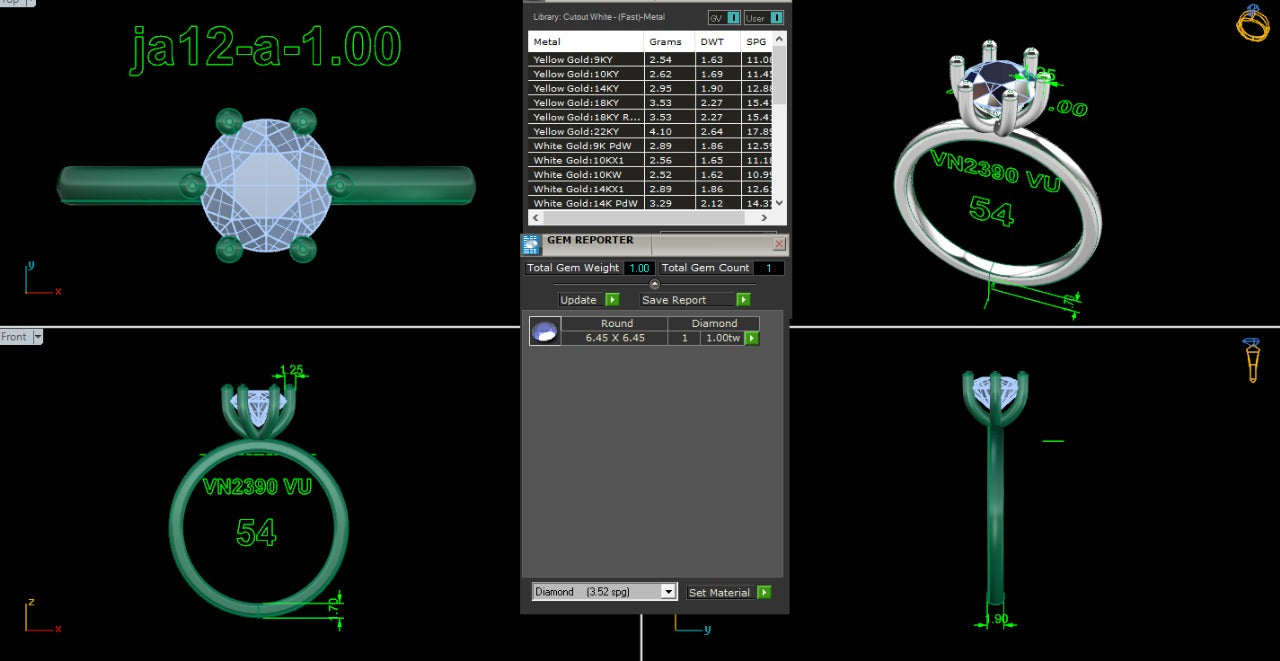Select the White Gold:14KX1 row
The image size is (1280, 661).
tap(651, 188)
